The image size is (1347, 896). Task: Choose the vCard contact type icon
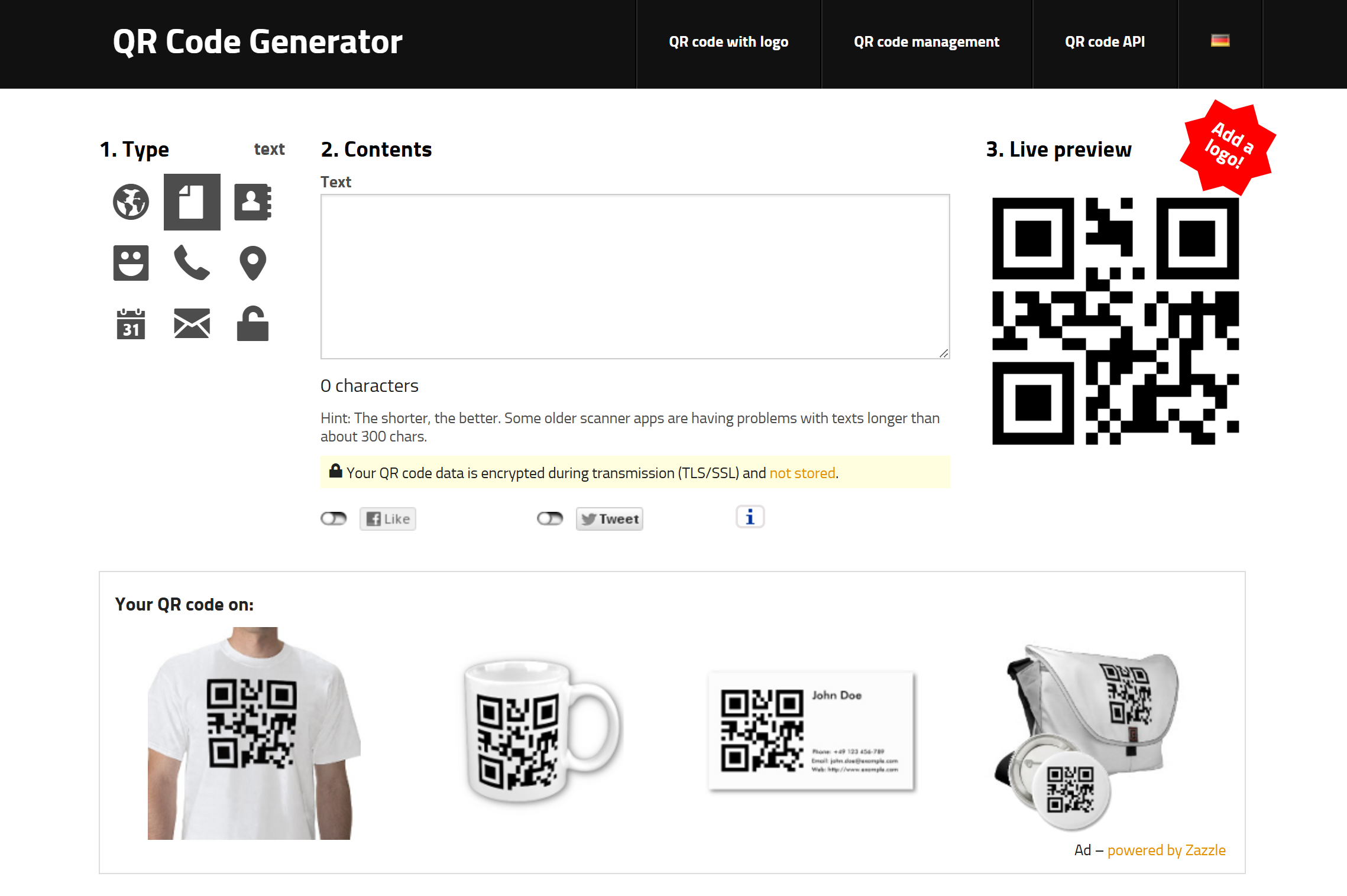[252, 202]
